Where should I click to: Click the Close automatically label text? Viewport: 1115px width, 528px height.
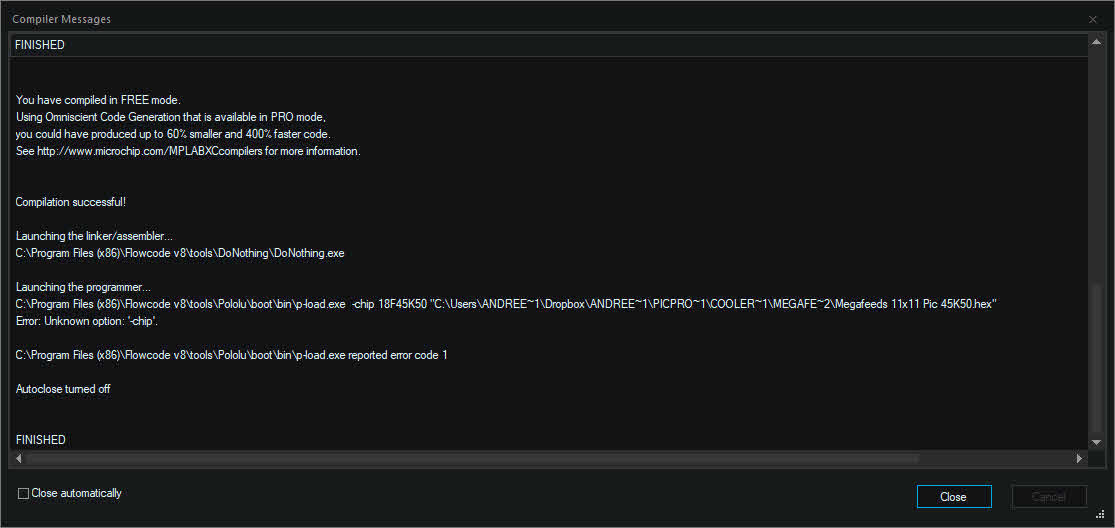click(77, 493)
